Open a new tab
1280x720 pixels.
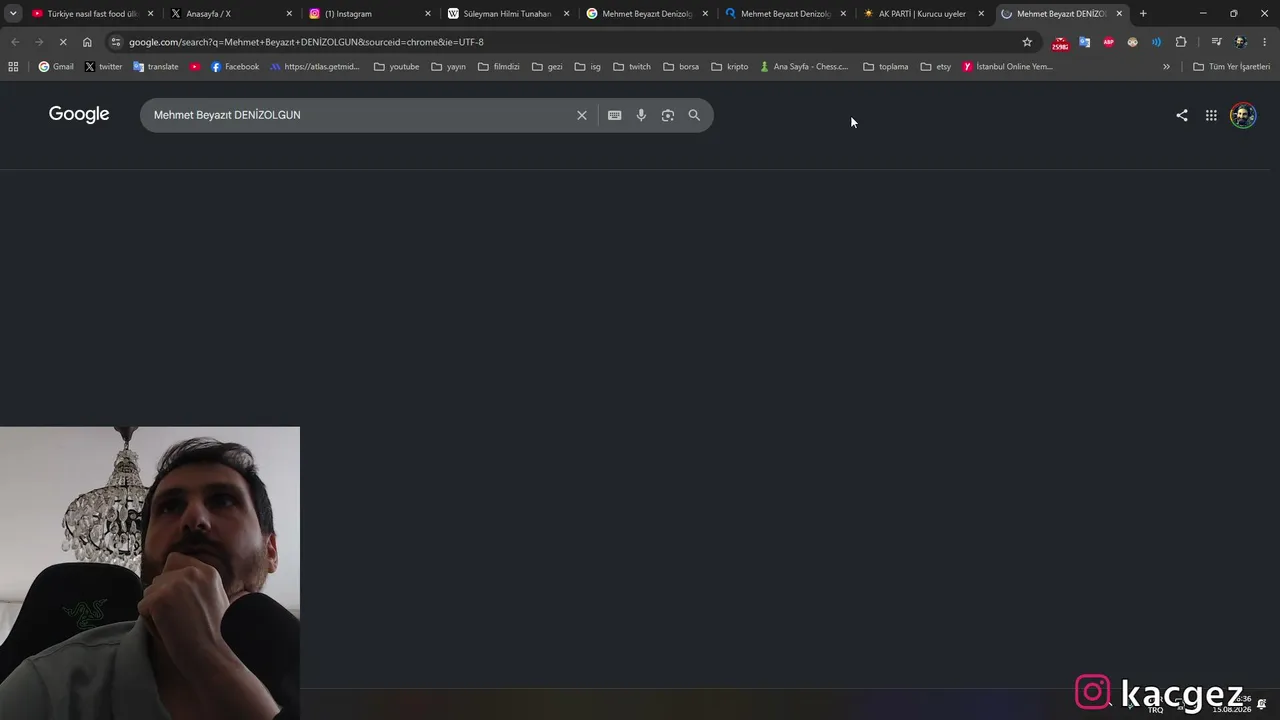tap(1143, 14)
